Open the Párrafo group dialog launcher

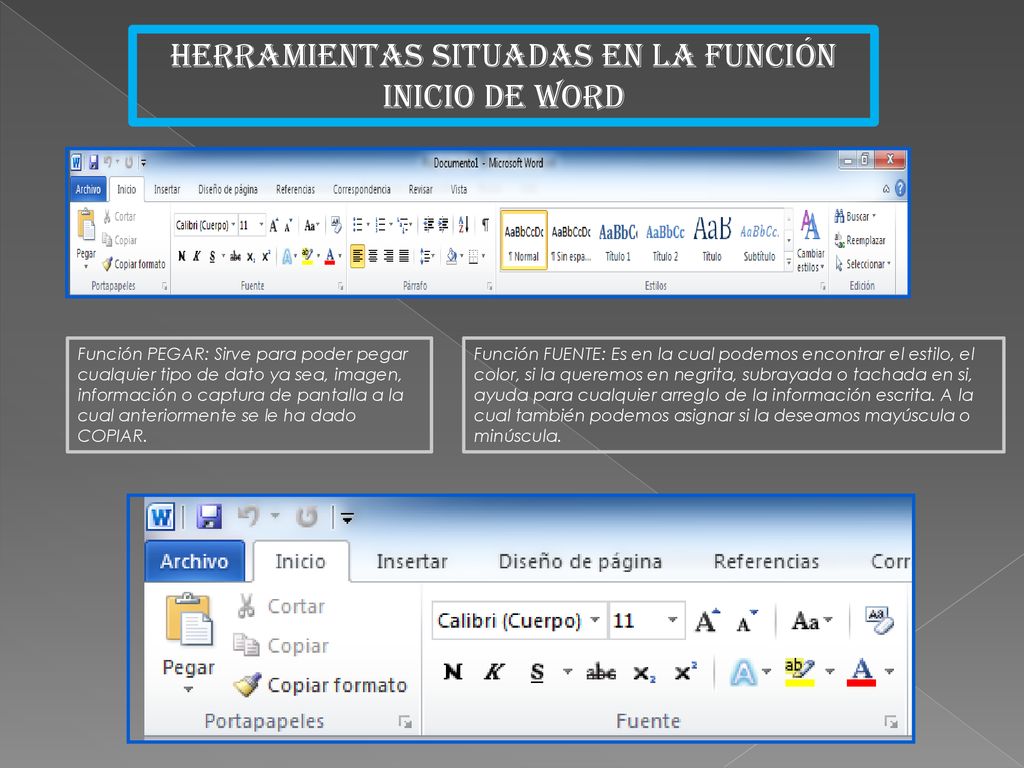pyautogui.click(x=490, y=286)
